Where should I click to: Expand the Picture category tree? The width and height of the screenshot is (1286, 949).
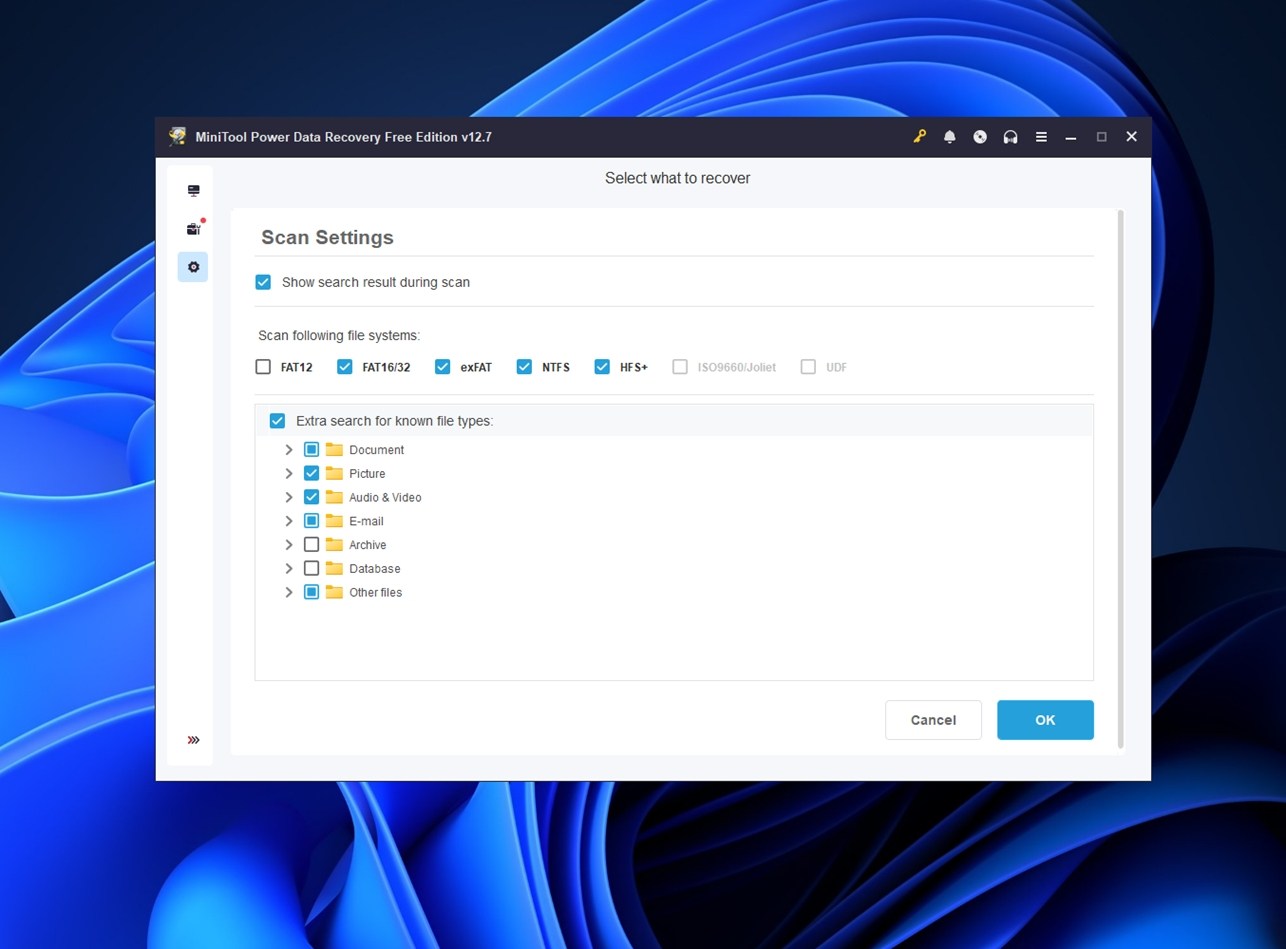pyautogui.click(x=289, y=473)
